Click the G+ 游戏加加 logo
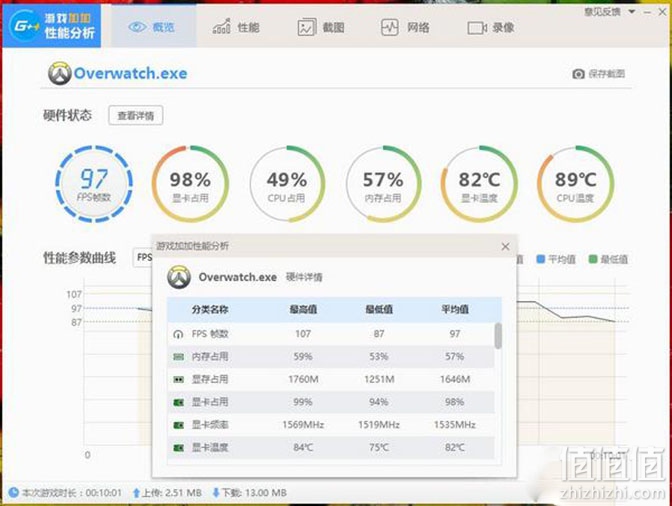The height and width of the screenshot is (506, 672). tap(51, 26)
